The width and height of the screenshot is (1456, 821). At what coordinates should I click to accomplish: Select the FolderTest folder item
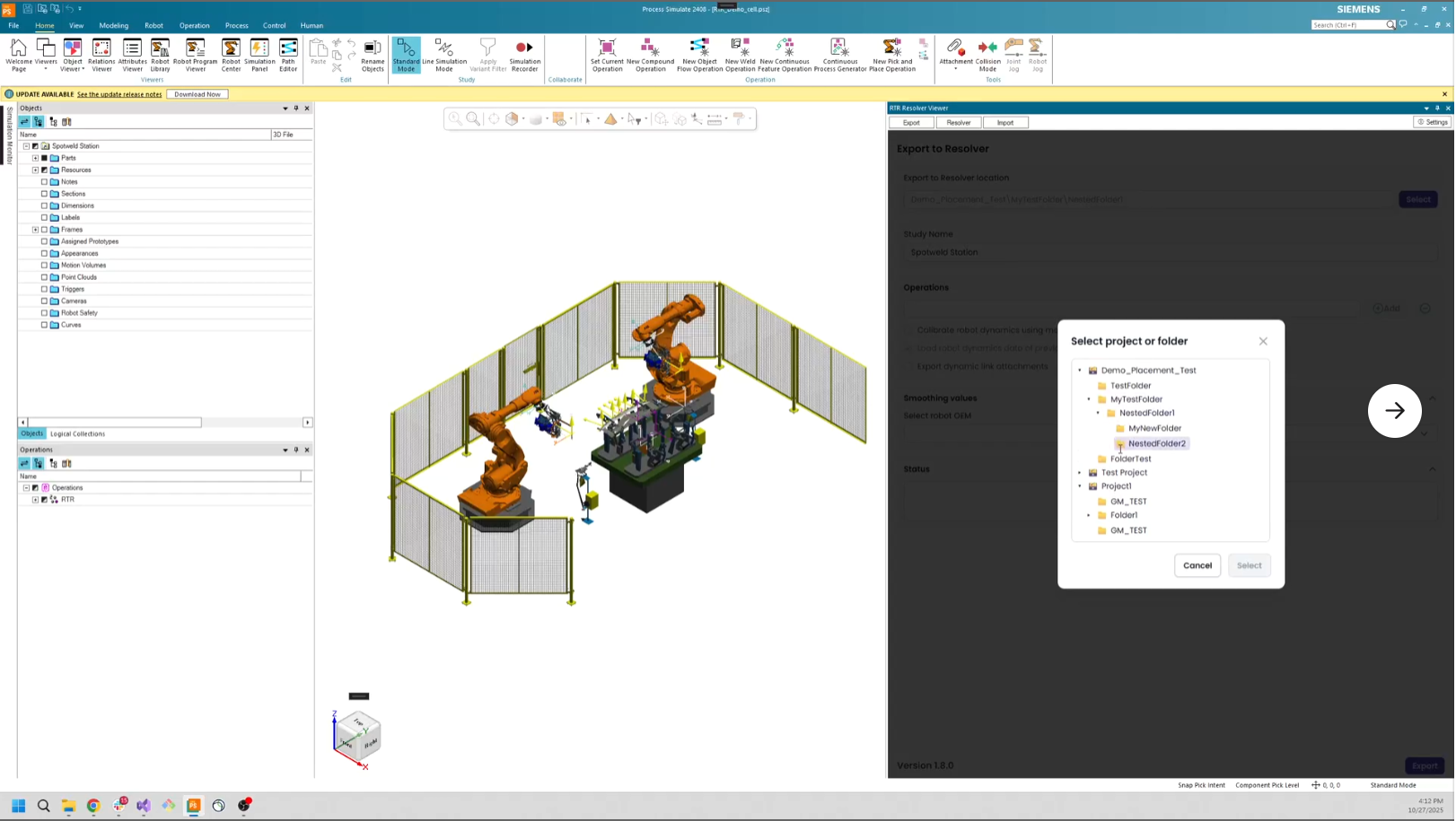click(1130, 459)
